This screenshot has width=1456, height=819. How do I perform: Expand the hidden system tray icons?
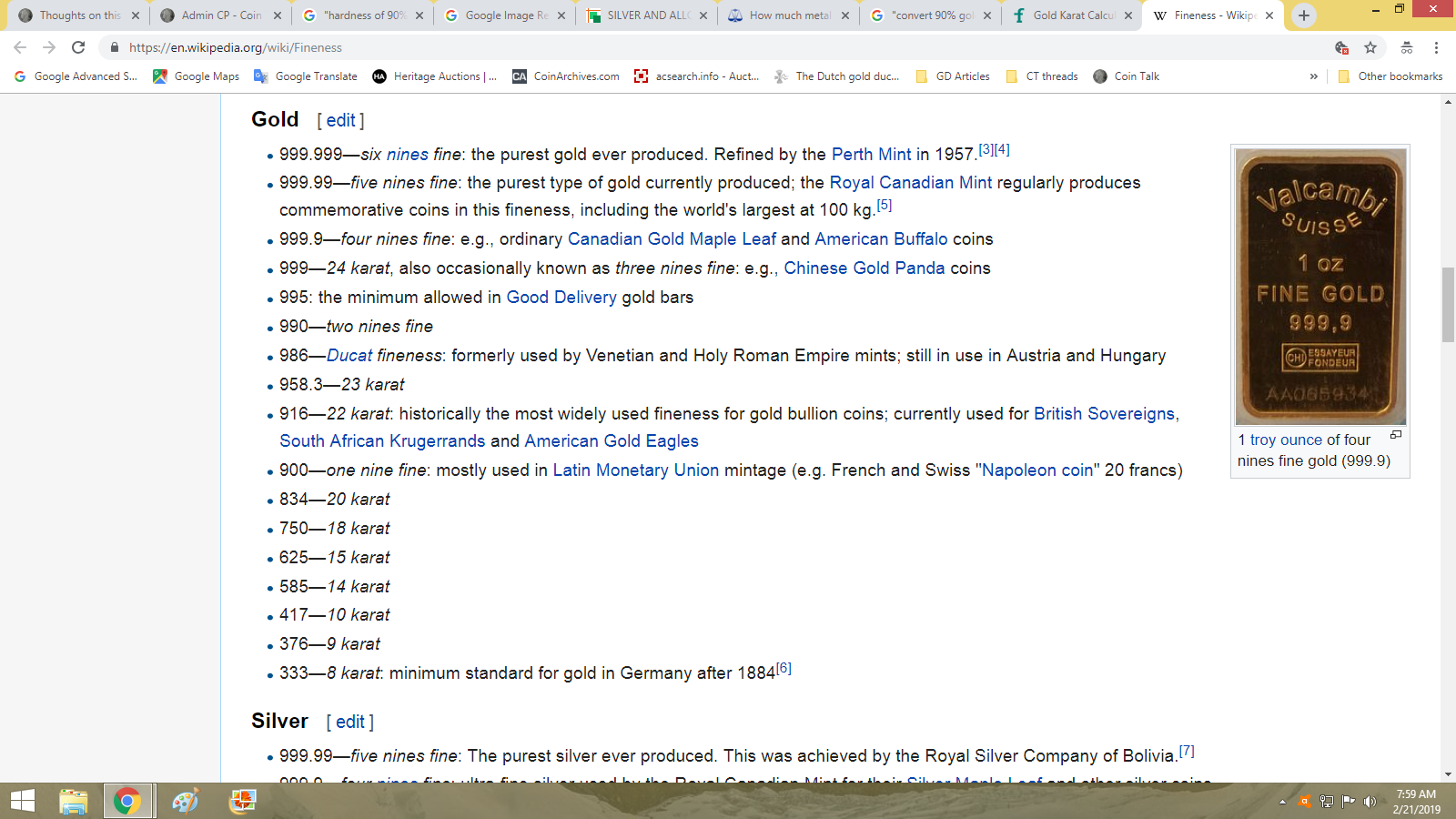[x=1282, y=802]
